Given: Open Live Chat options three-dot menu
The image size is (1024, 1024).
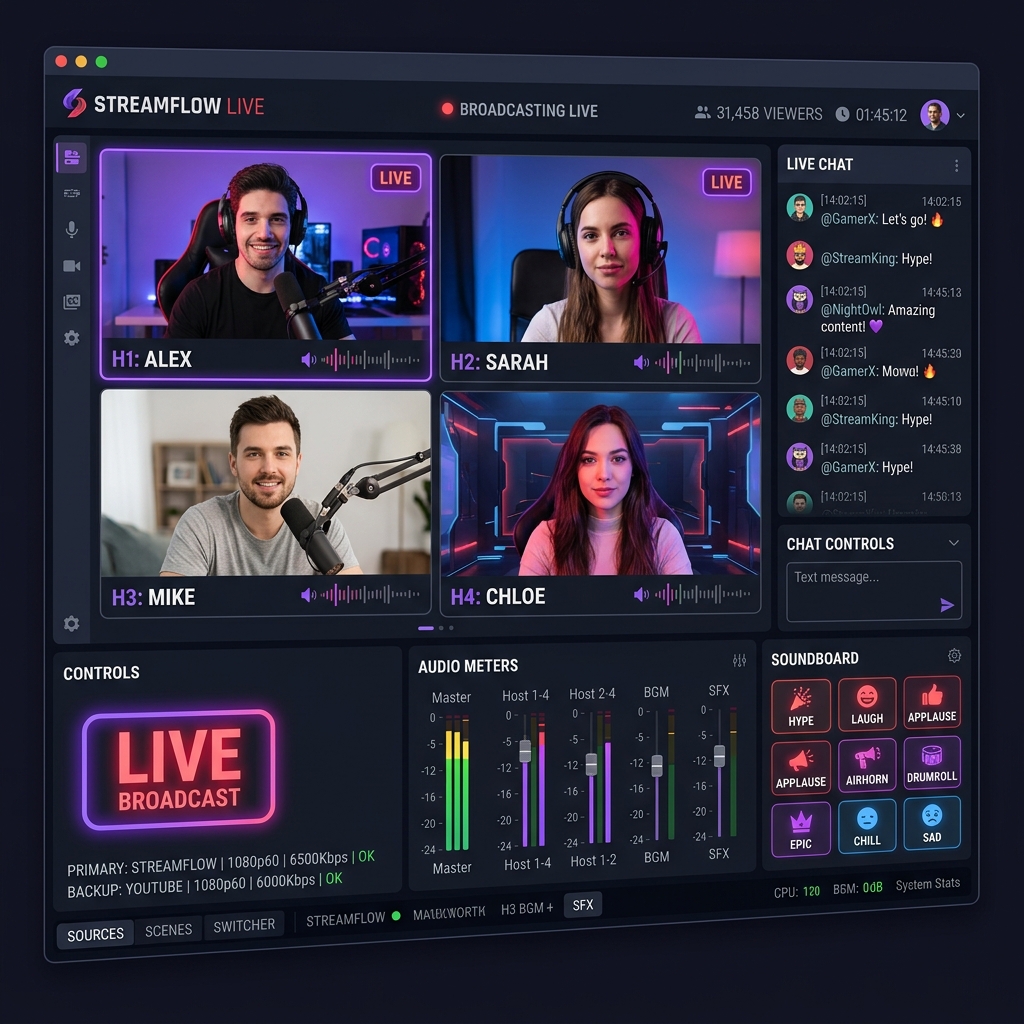Looking at the screenshot, I should 956,166.
